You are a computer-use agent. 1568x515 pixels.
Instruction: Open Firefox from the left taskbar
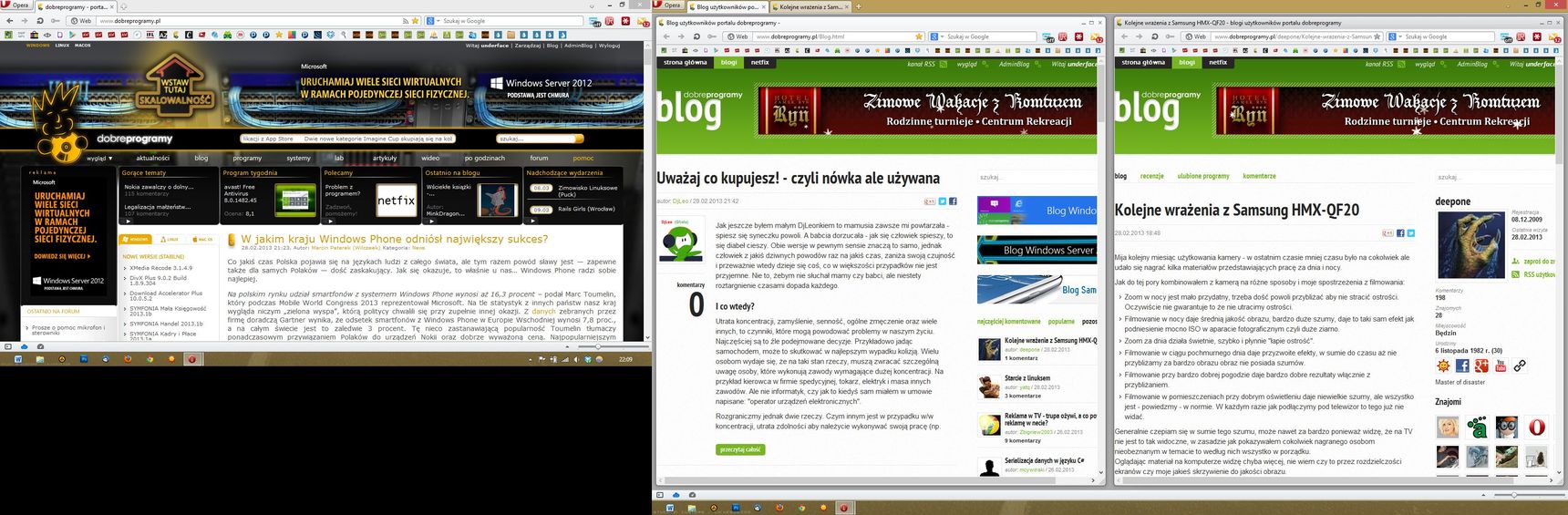[x=129, y=359]
